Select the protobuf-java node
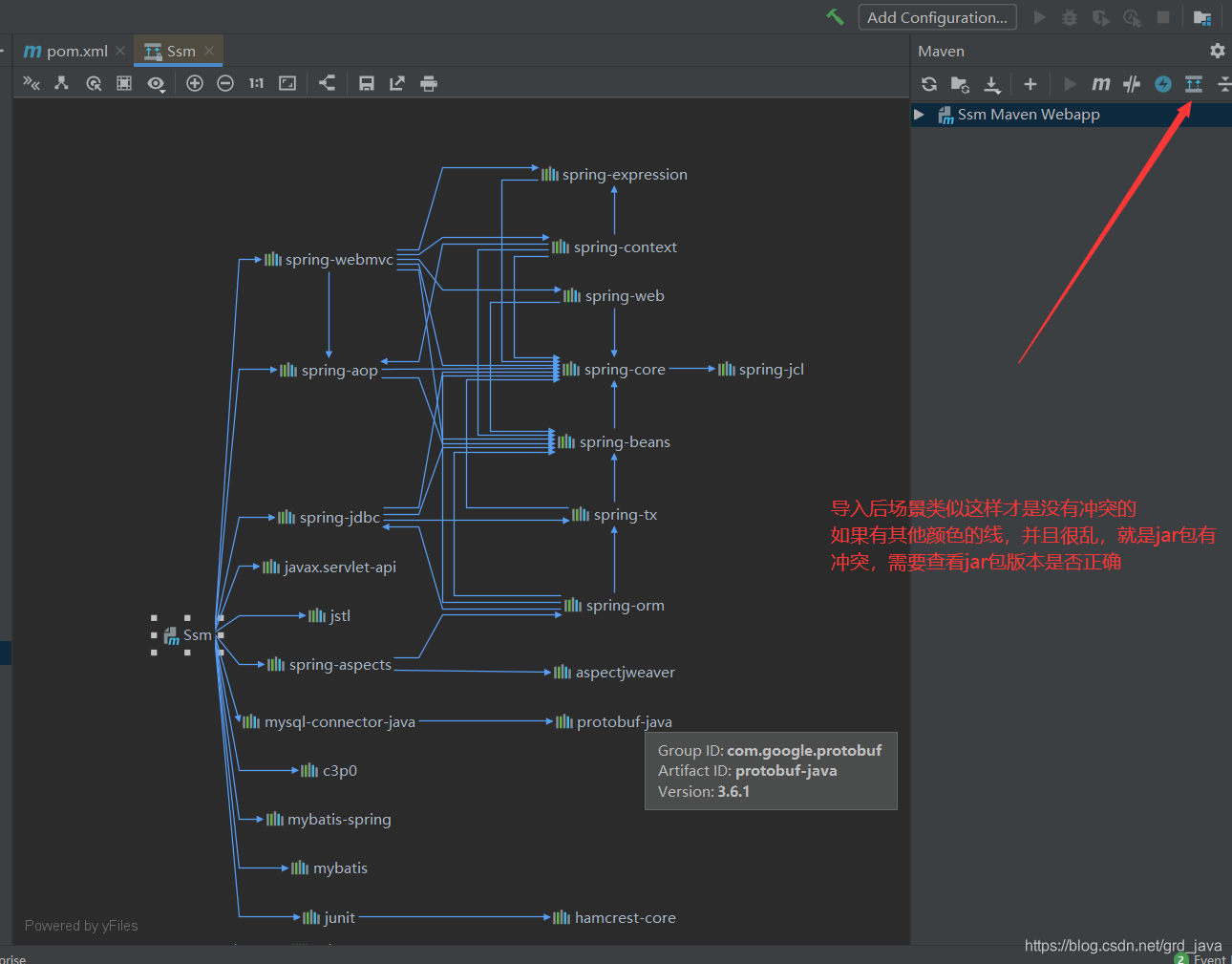Viewport: 1232px width, 964px height. (614, 721)
